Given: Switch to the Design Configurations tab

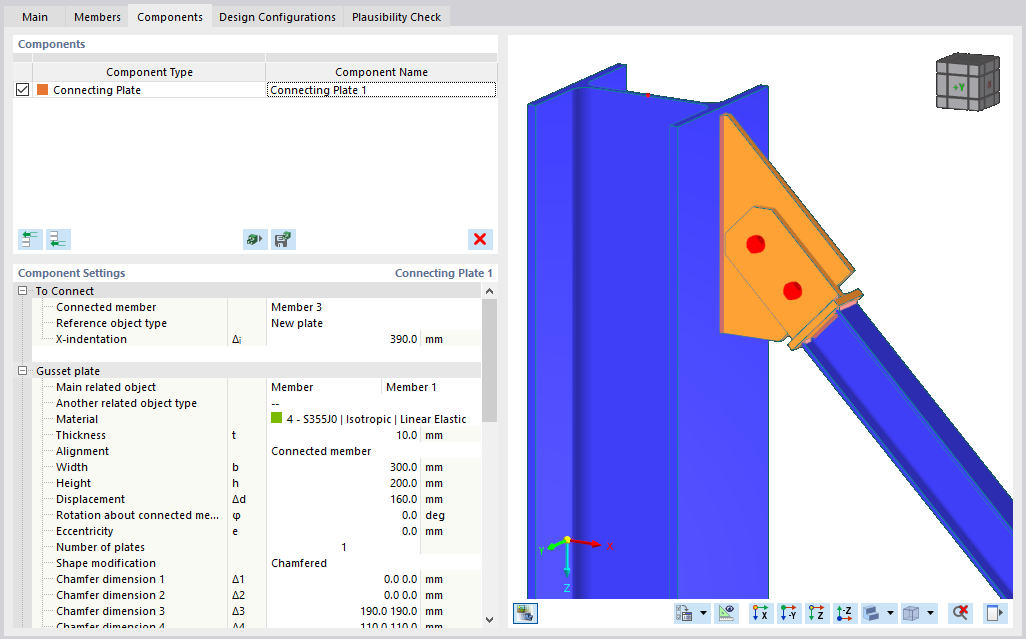Looking at the screenshot, I should pyautogui.click(x=277, y=17).
